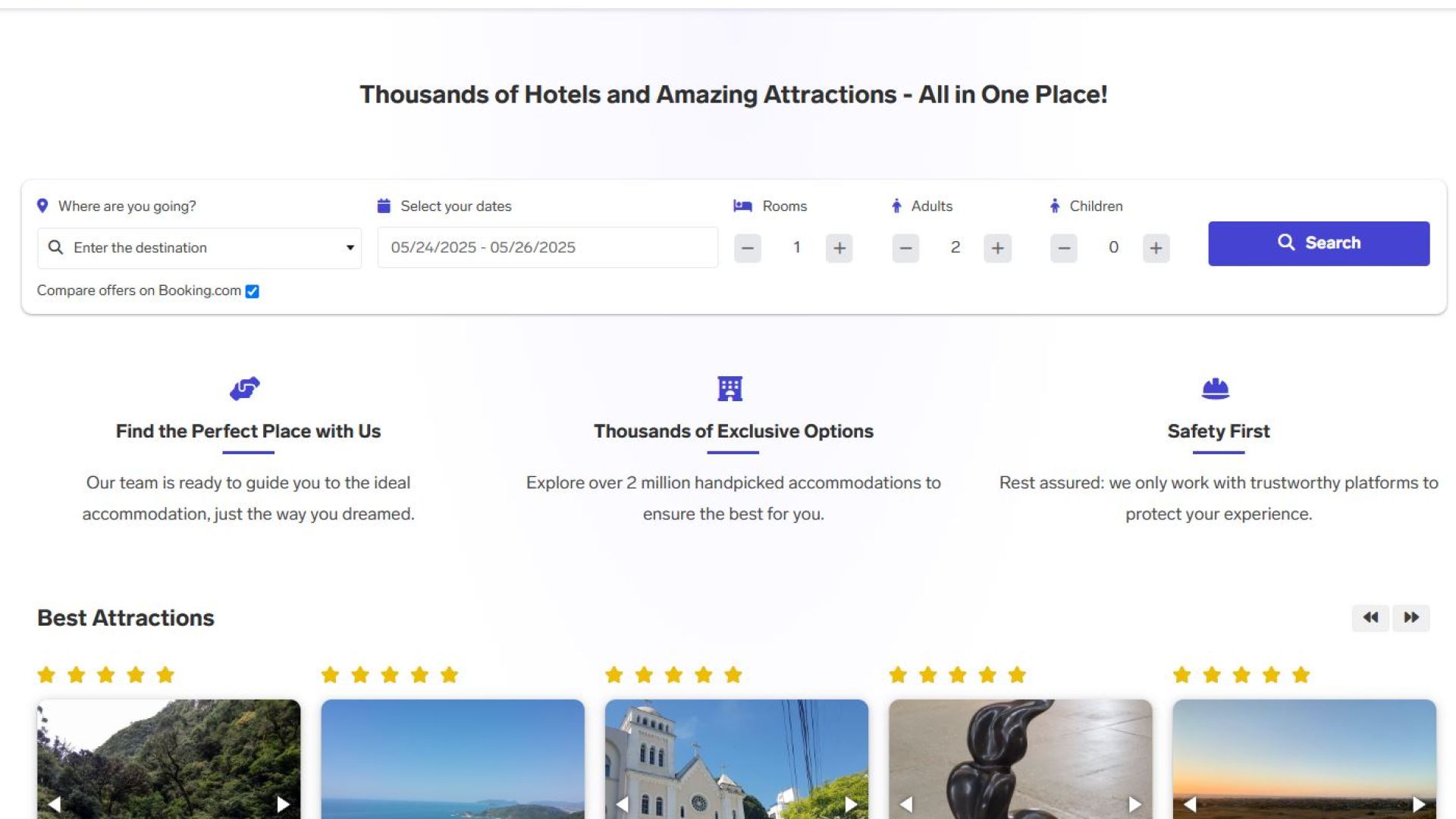The width and height of the screenshot is (1456, 819).
Task: Show next photo of the forest attraction
Action: (283, 804)
